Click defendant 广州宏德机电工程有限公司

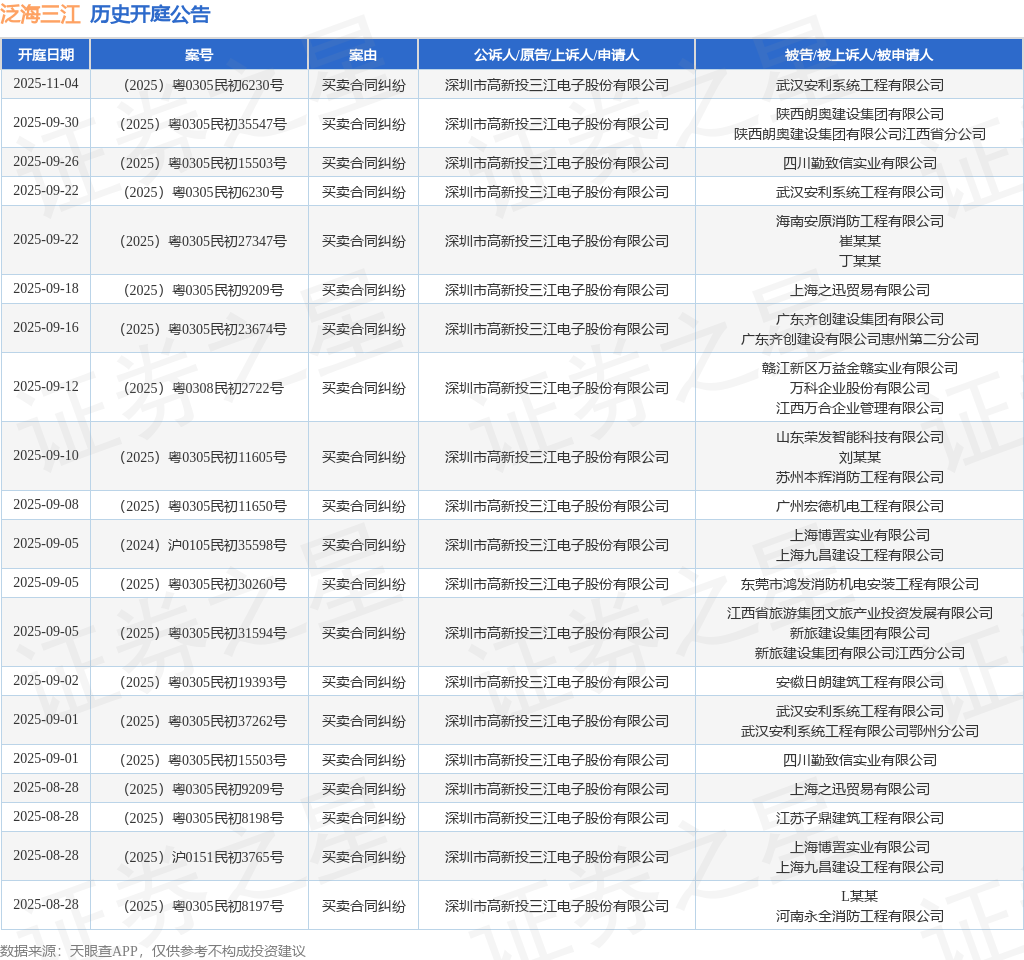pyautogui.click(x=859, y=506)
